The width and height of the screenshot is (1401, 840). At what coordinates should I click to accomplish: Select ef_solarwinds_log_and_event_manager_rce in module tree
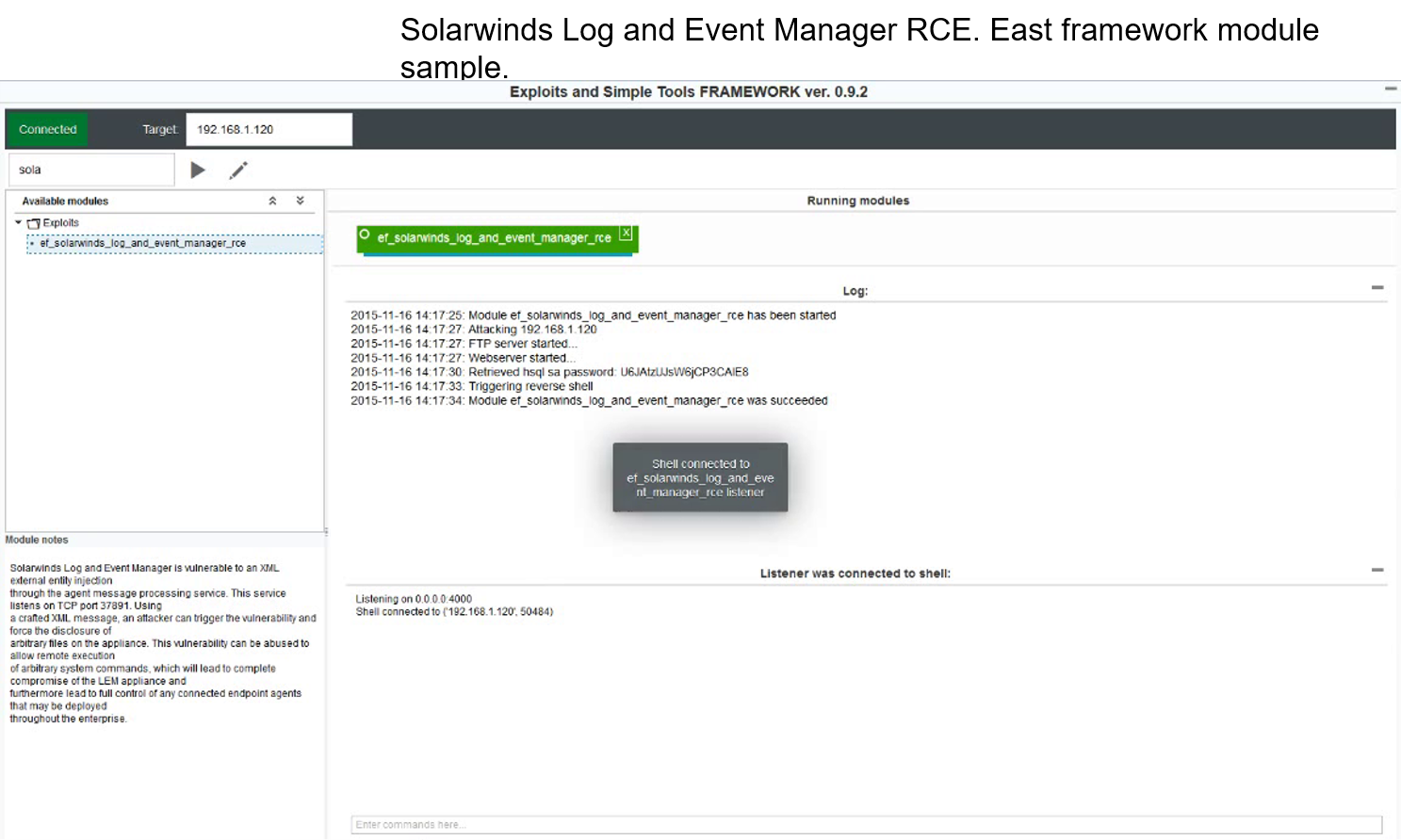point(142,243)
